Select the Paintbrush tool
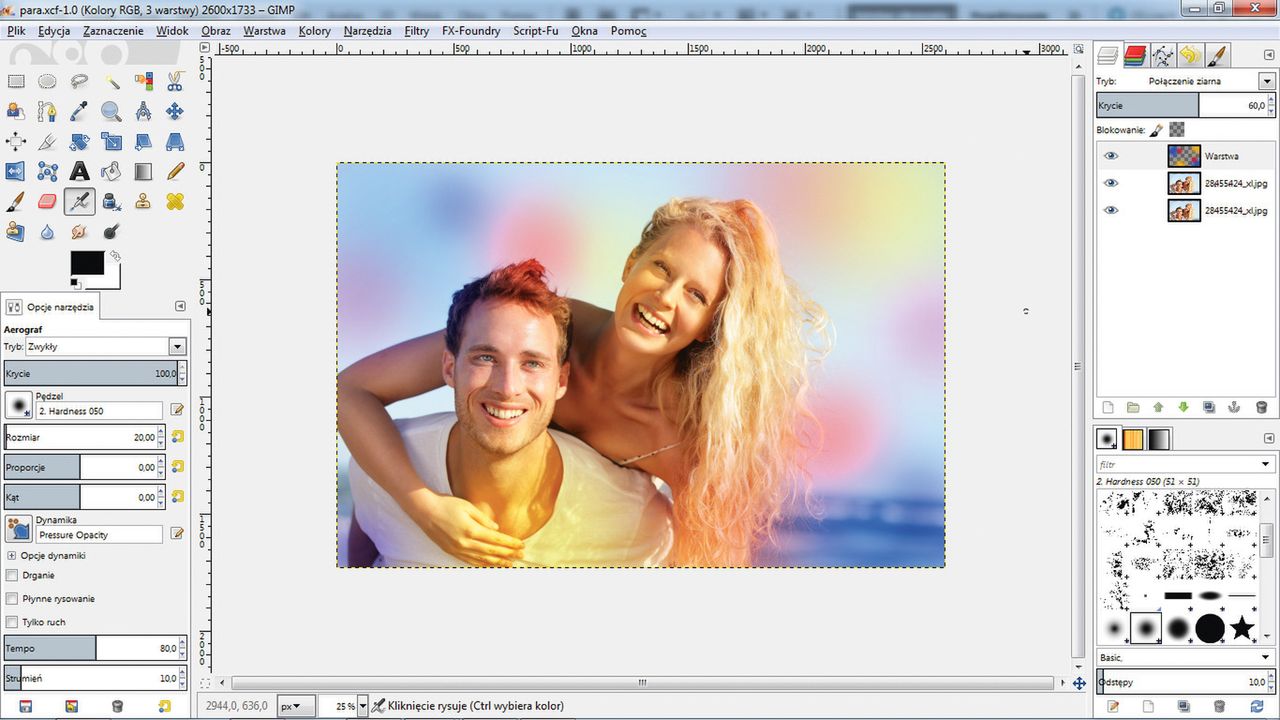Image resolution: width=1280 pixels, height=720 pixels. (x=16, y=202)
